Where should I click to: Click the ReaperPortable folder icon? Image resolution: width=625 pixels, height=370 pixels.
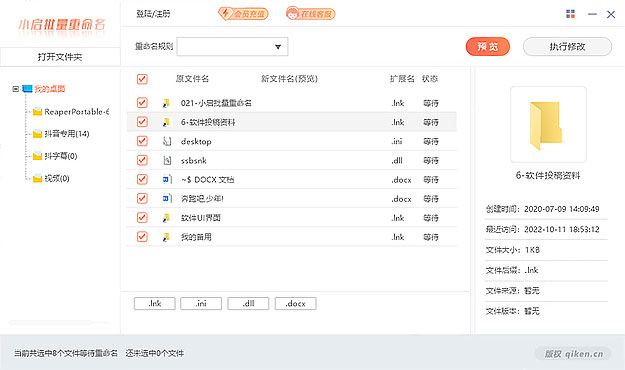pos(37,112)
